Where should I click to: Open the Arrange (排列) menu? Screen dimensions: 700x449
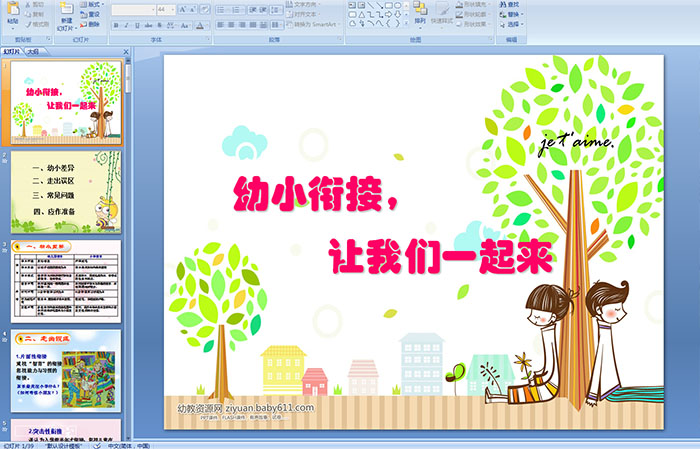click(x=420, y=13)
